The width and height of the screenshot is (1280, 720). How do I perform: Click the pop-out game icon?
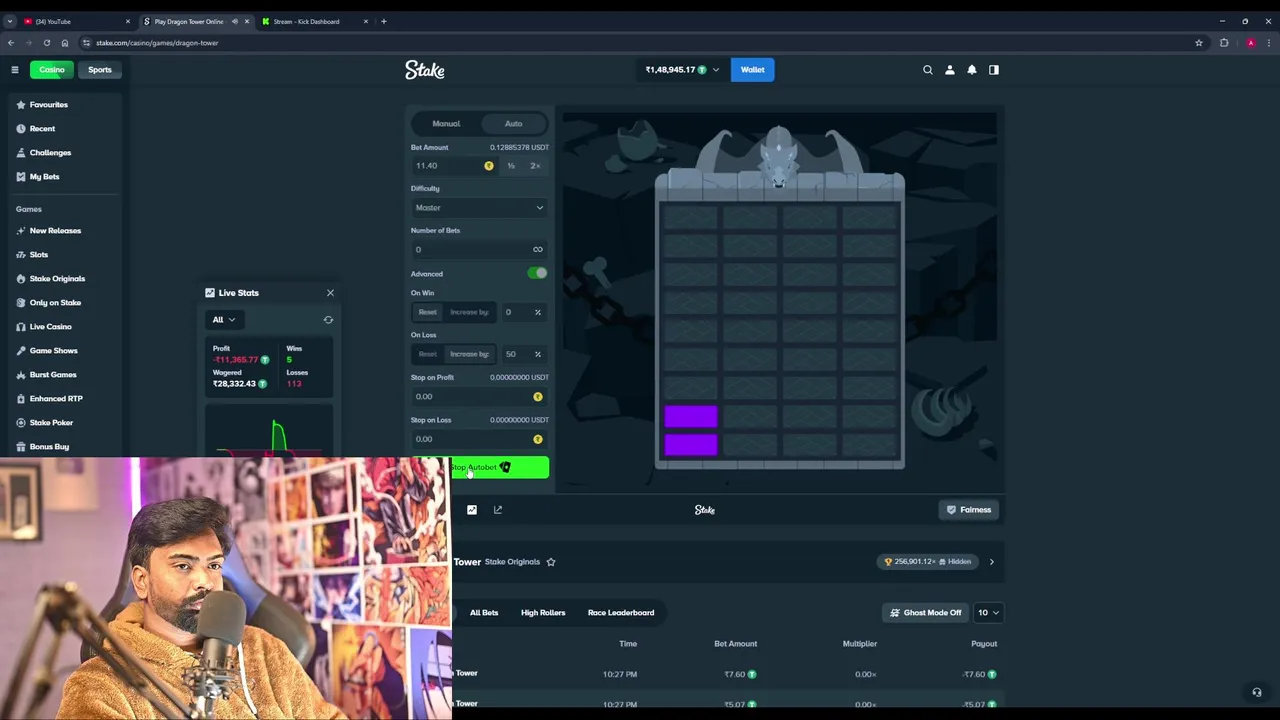(x=498, y=510)
